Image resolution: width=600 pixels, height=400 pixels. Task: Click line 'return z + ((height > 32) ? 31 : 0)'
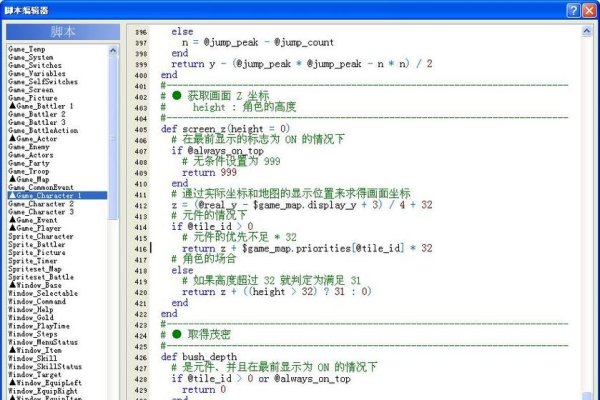(x=277, y=292)
